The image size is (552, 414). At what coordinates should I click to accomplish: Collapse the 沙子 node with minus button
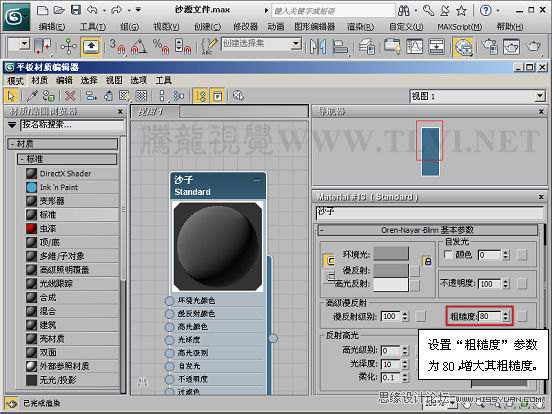click(x=257, y=180)
